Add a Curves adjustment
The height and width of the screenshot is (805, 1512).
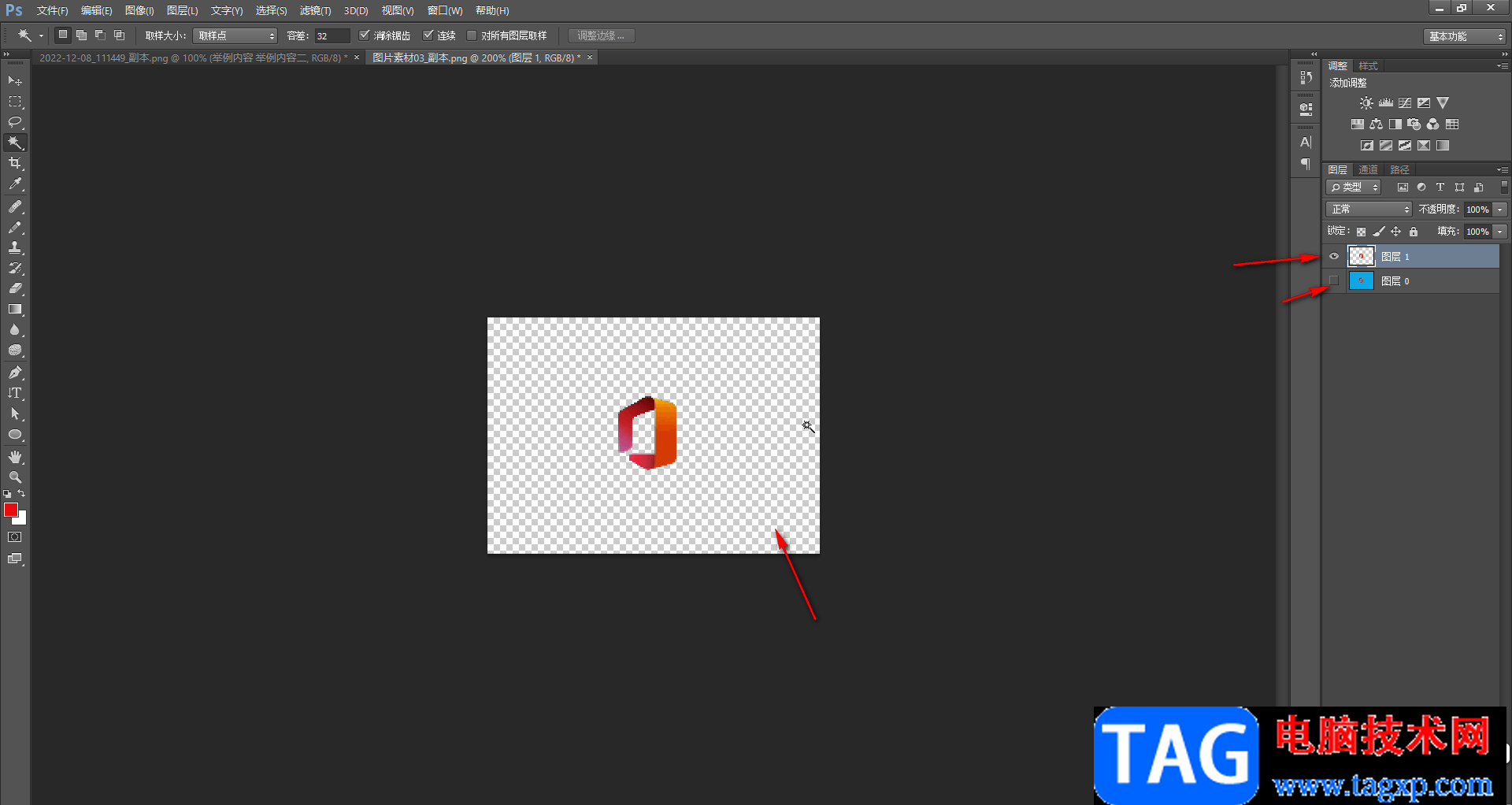click(x=1405, y=103)
